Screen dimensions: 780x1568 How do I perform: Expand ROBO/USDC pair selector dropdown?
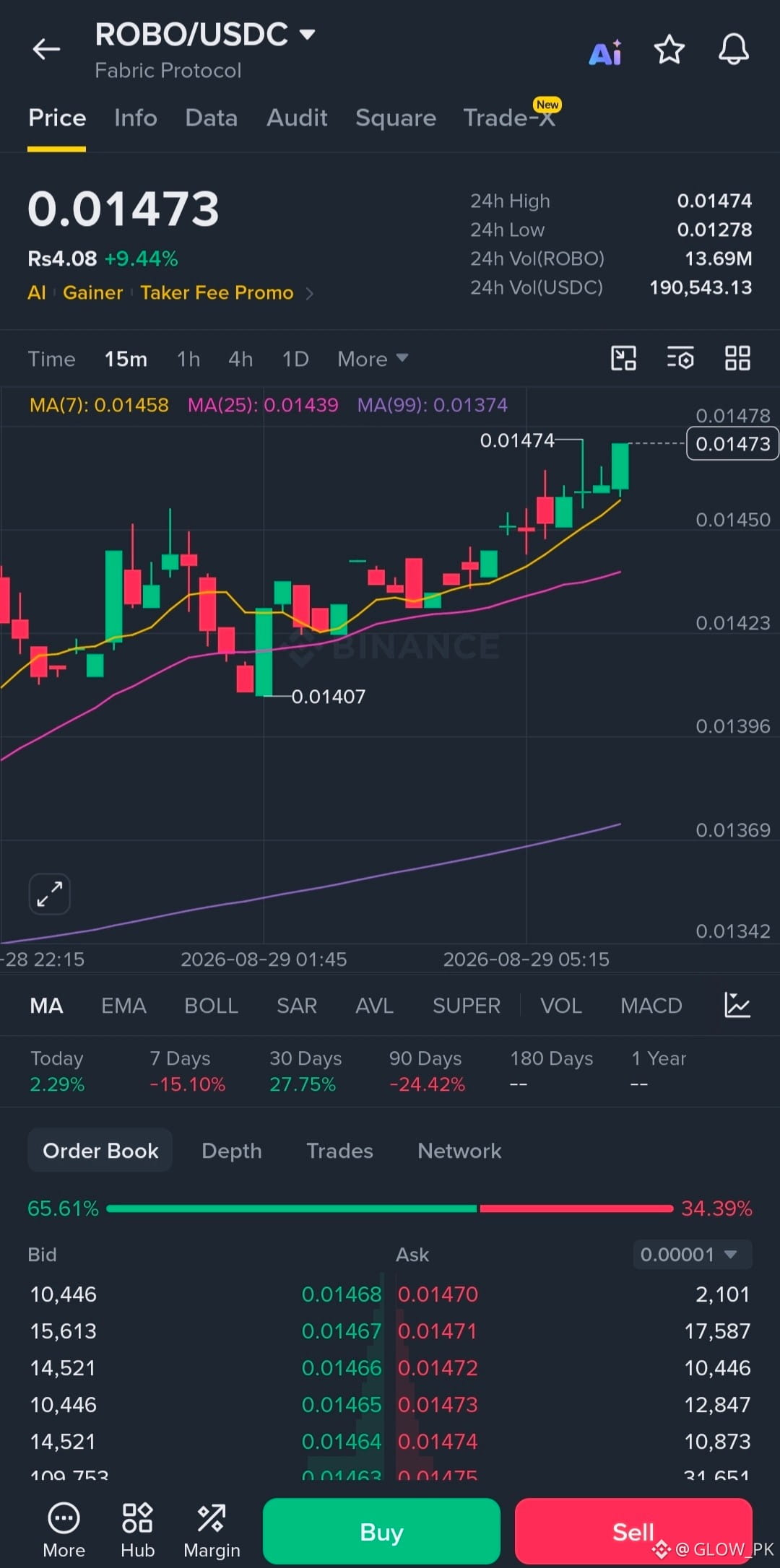307,34
